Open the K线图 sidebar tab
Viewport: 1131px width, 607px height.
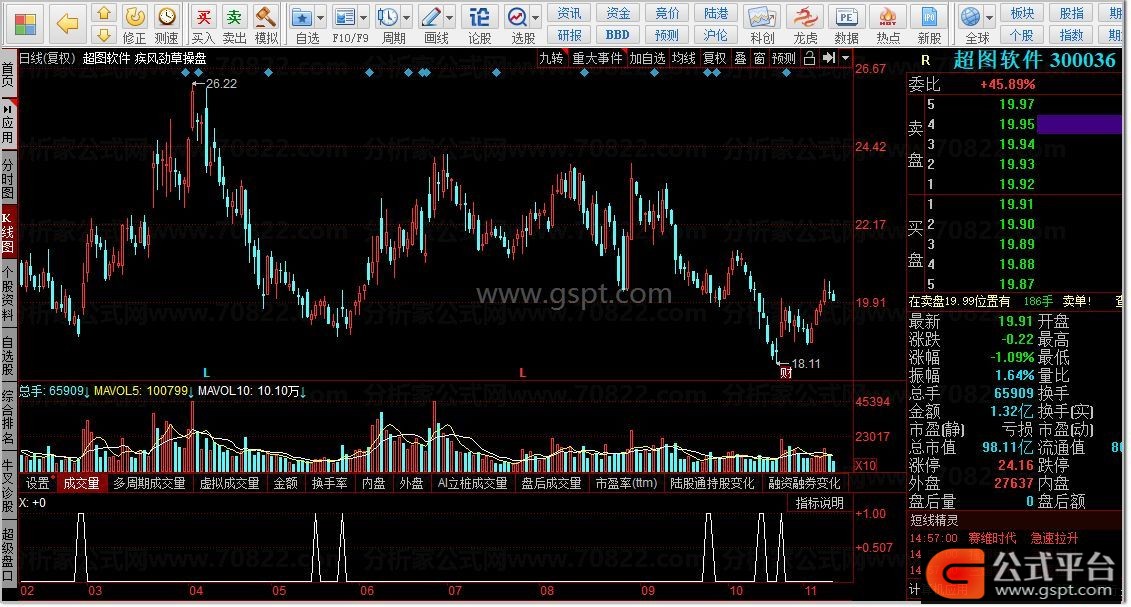(x=8, y=233)
